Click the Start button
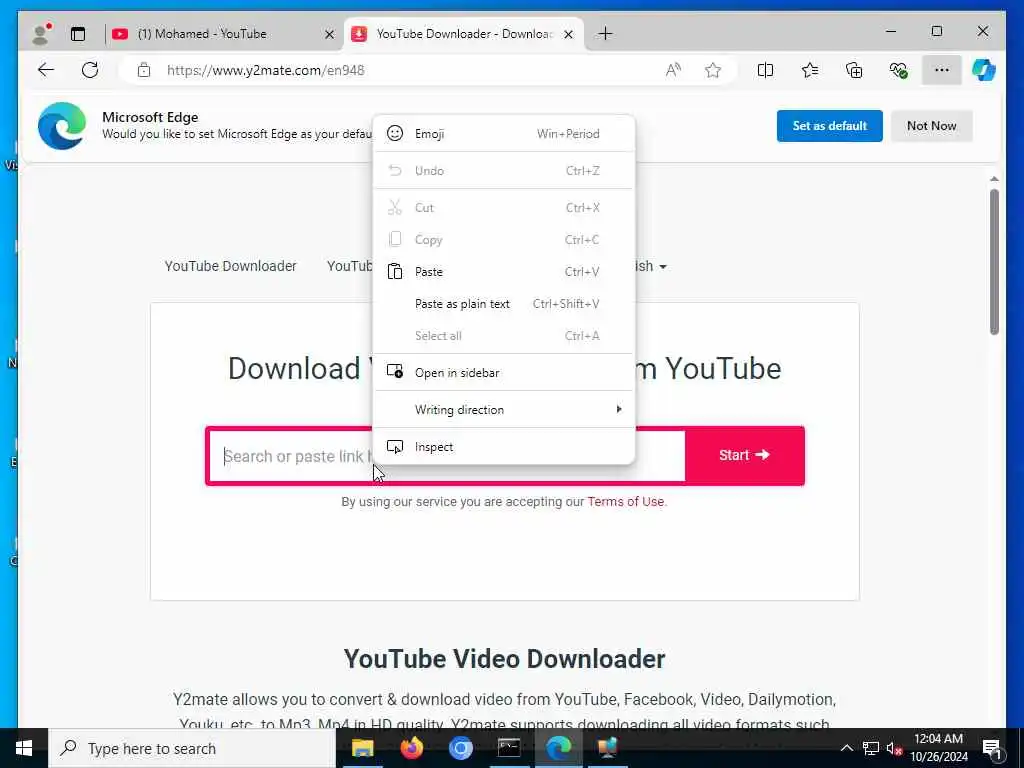 pos(744,455)
